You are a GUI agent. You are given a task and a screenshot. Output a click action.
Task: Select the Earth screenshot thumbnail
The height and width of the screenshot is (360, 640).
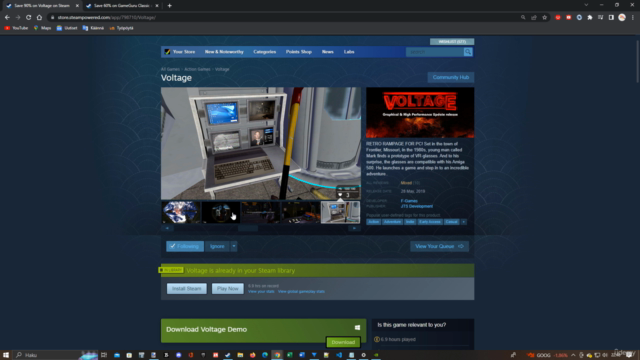tap(181, 212)
